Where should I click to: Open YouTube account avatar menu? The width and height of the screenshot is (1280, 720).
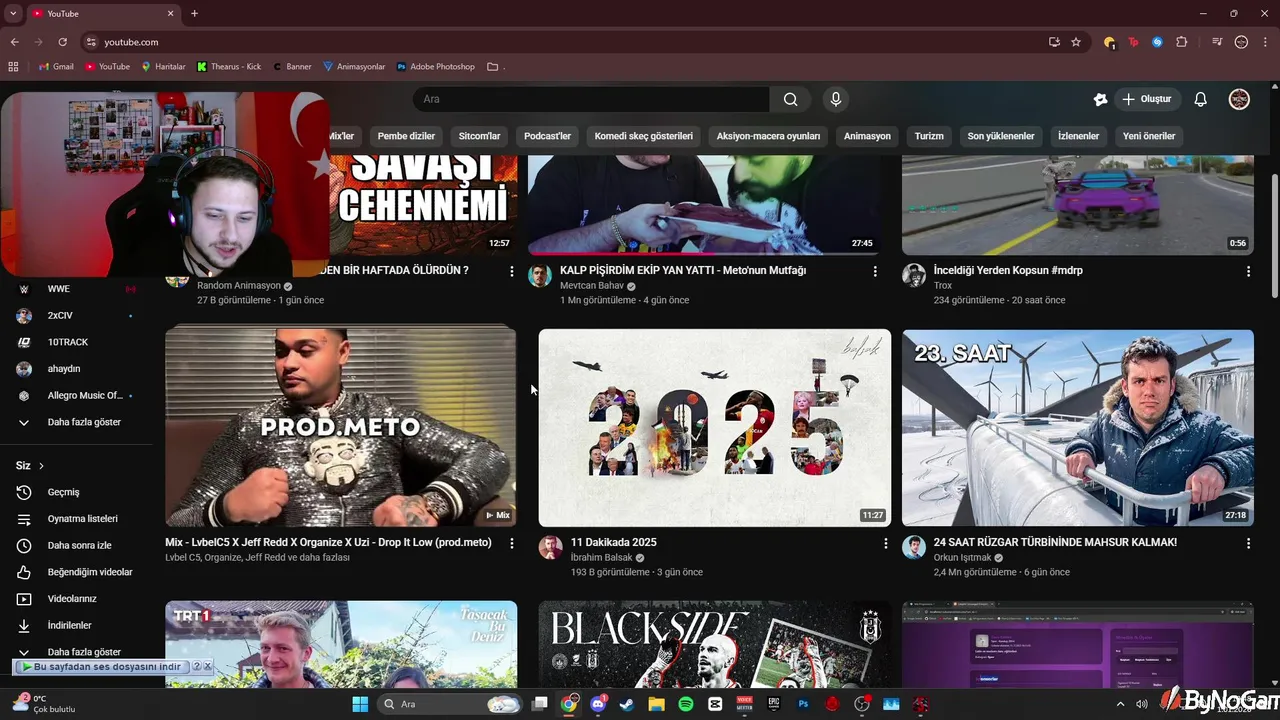1239,99
